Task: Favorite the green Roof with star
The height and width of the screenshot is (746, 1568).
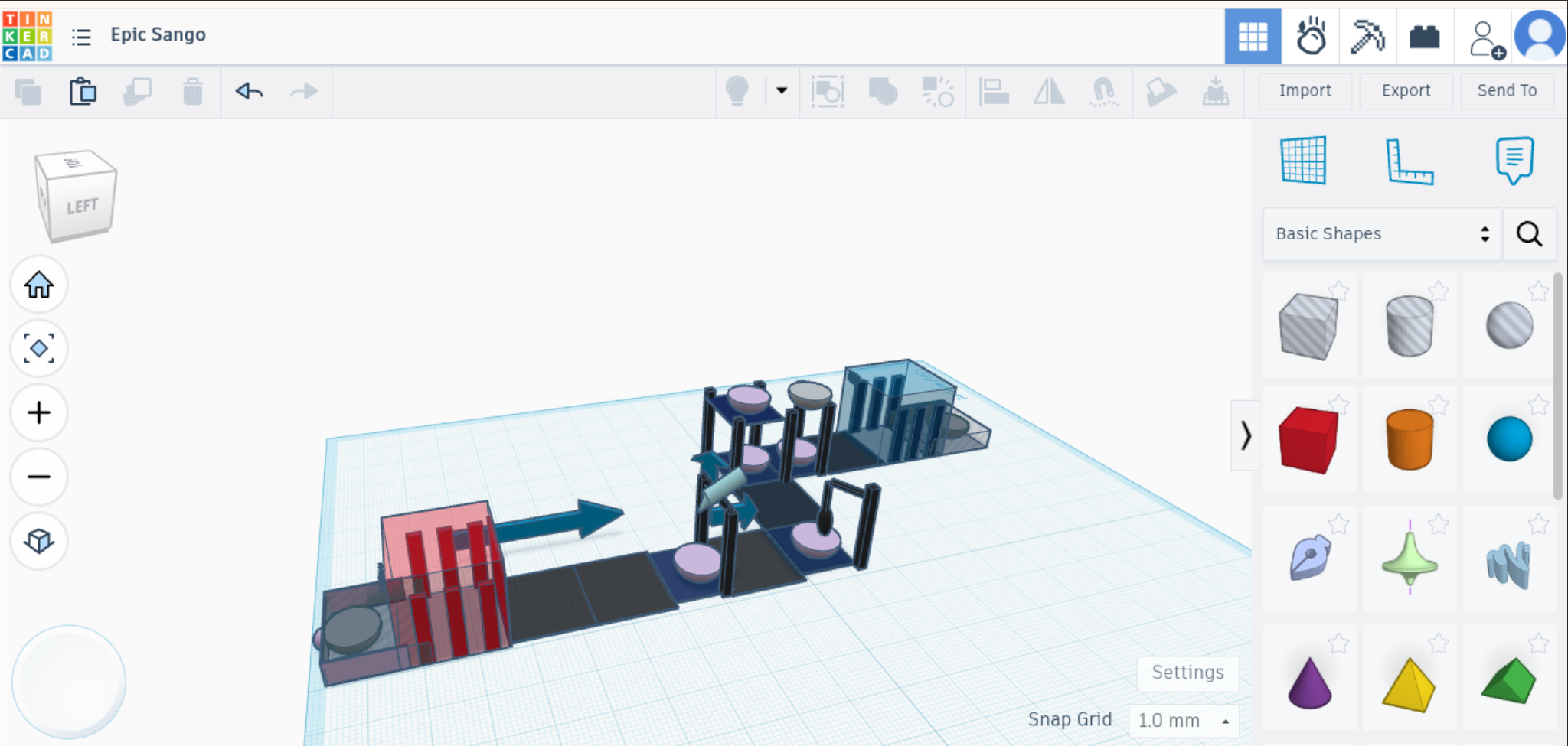Action: (1538, 643)
